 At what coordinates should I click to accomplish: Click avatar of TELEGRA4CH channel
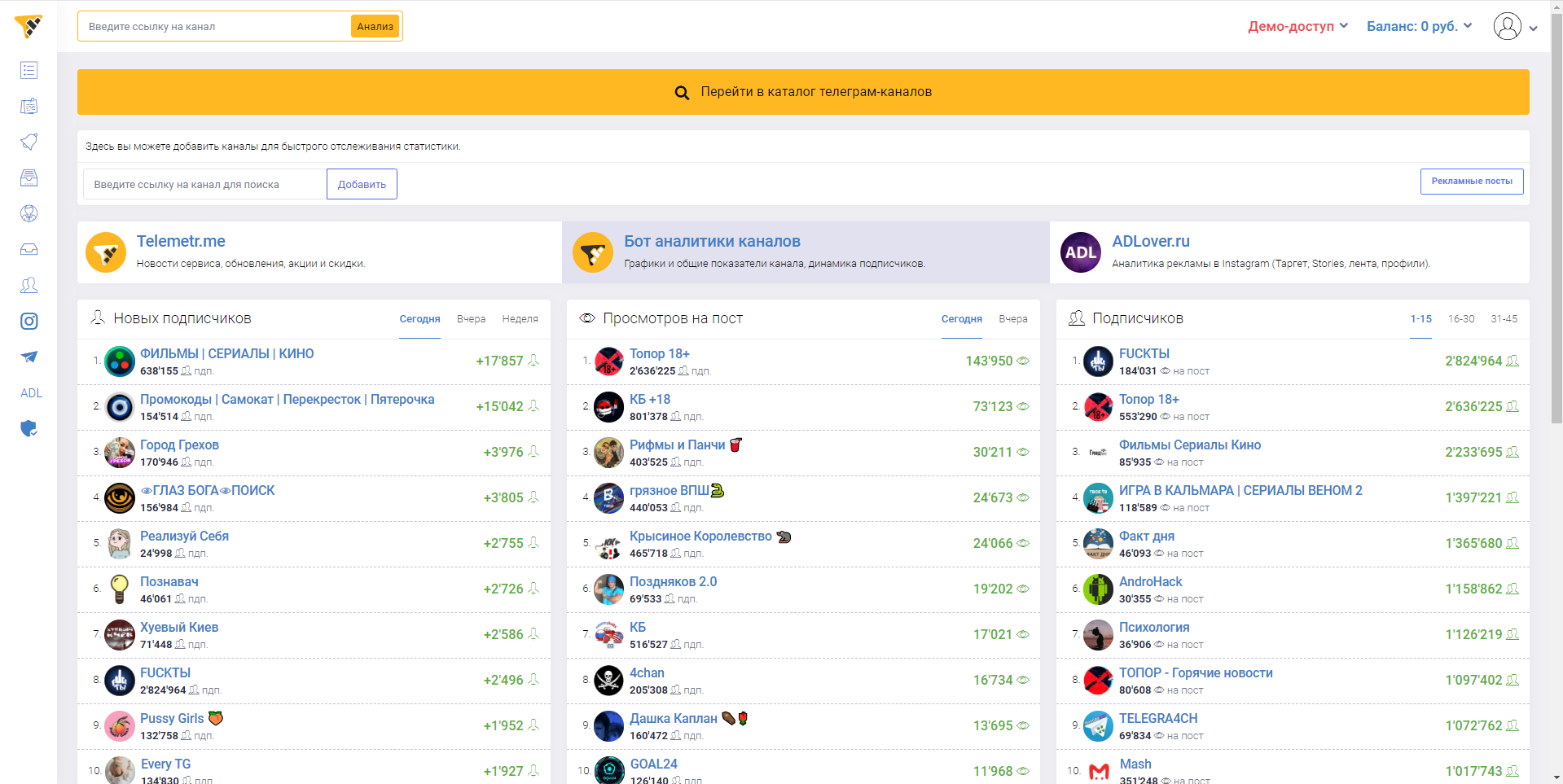(x=1098, y=726)
